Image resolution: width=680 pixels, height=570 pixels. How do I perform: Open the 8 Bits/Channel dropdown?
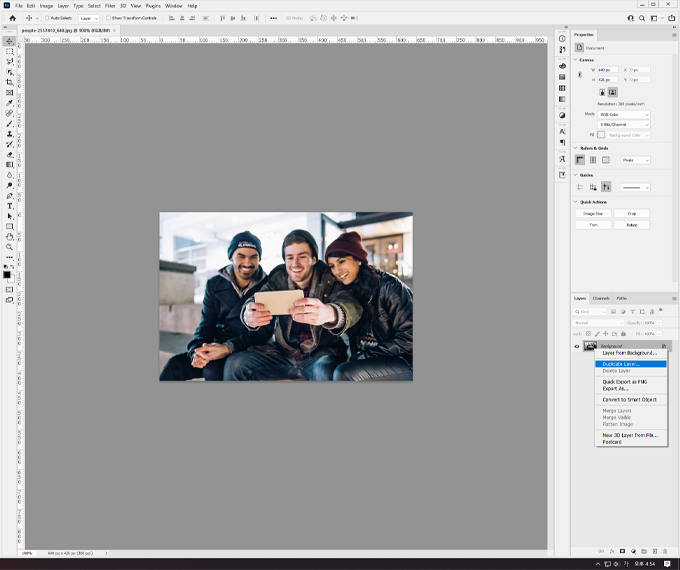[x=624, y=124]
